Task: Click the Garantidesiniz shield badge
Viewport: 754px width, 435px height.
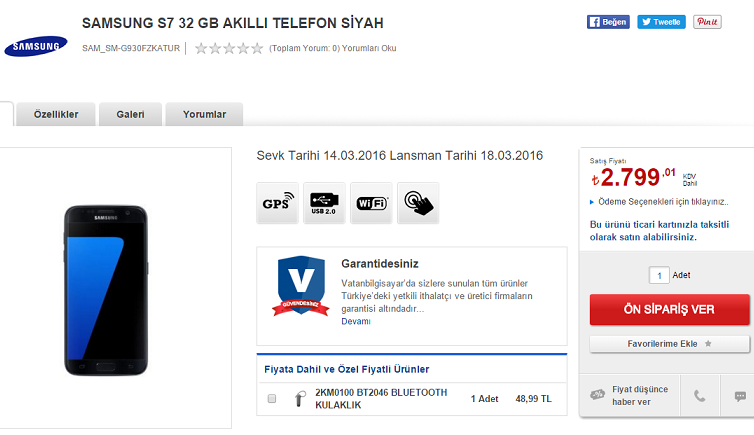Action: click(x=301, y=286)
